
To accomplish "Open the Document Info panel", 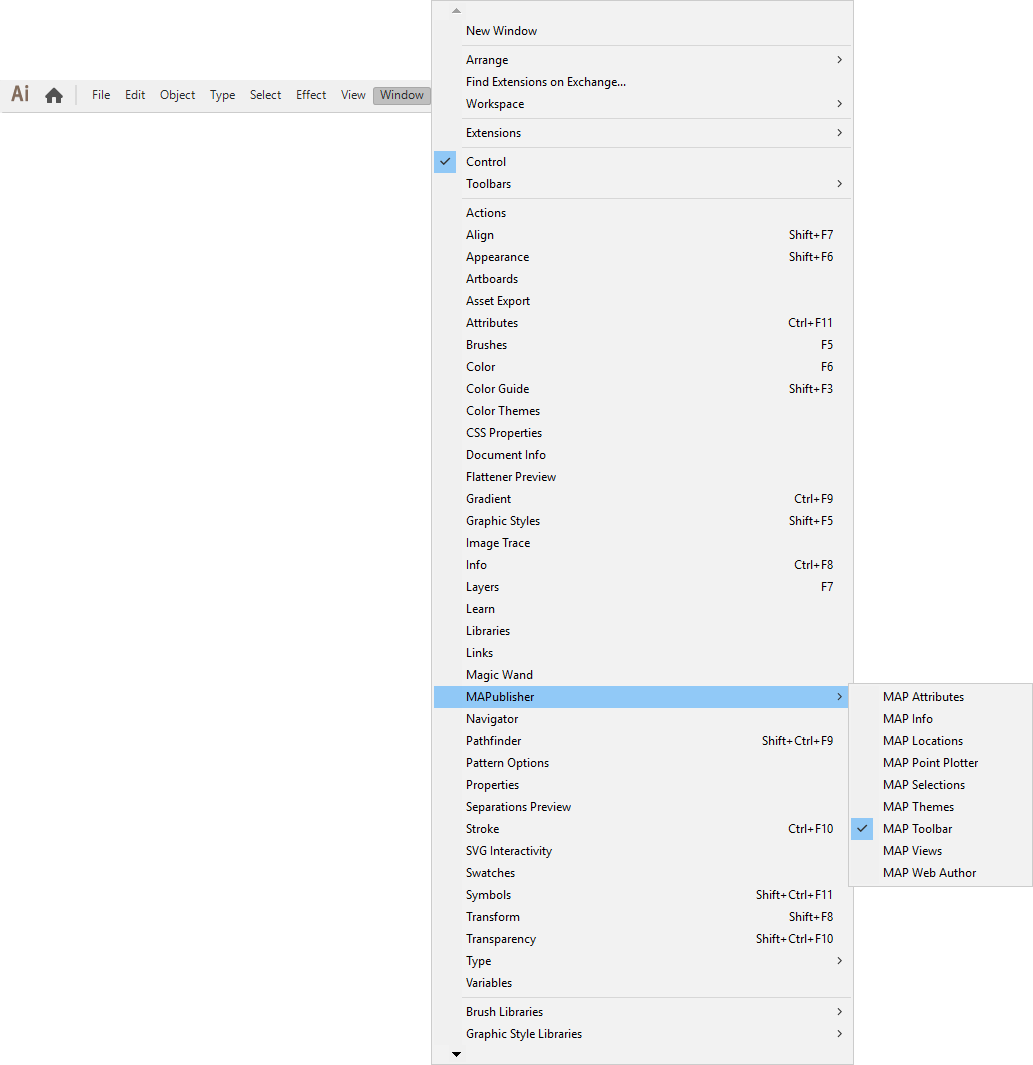I will pyautogui.click(x=642, y=454).
